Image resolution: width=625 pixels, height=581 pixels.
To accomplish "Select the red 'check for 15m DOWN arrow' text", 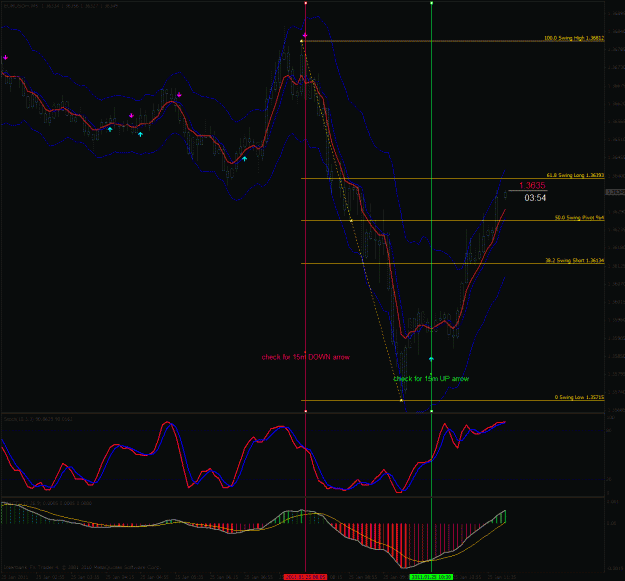I will point(306,357).
